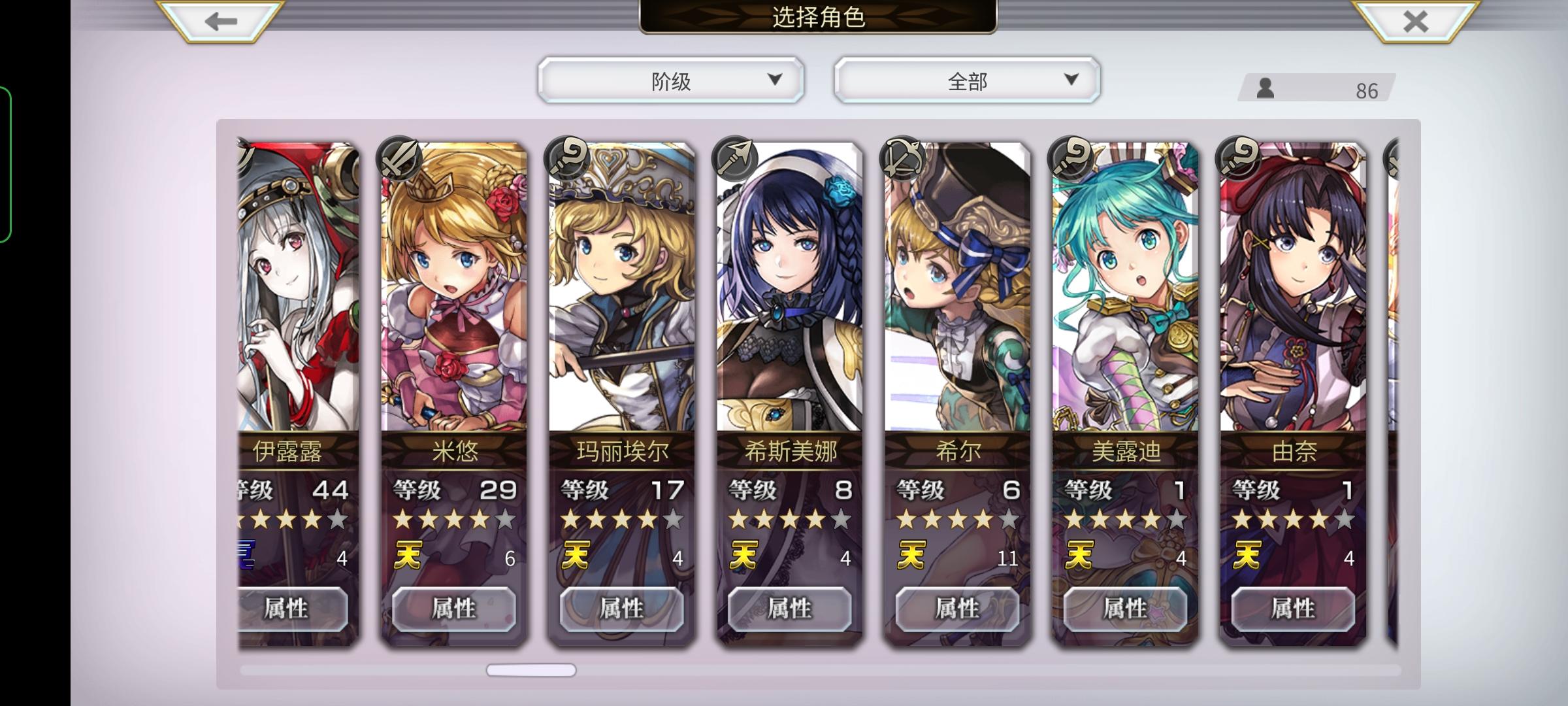
Task: Click the staff class icon on 美露迪's card
Action: 1071,159
